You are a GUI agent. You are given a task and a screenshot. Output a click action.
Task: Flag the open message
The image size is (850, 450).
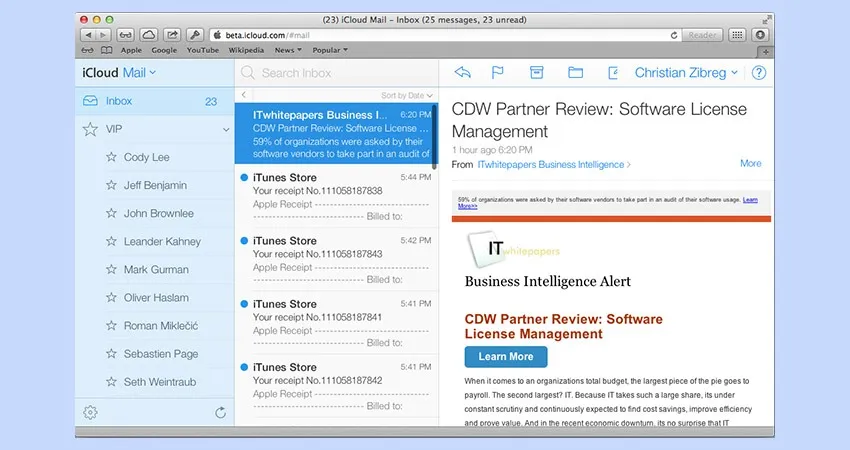497,72
